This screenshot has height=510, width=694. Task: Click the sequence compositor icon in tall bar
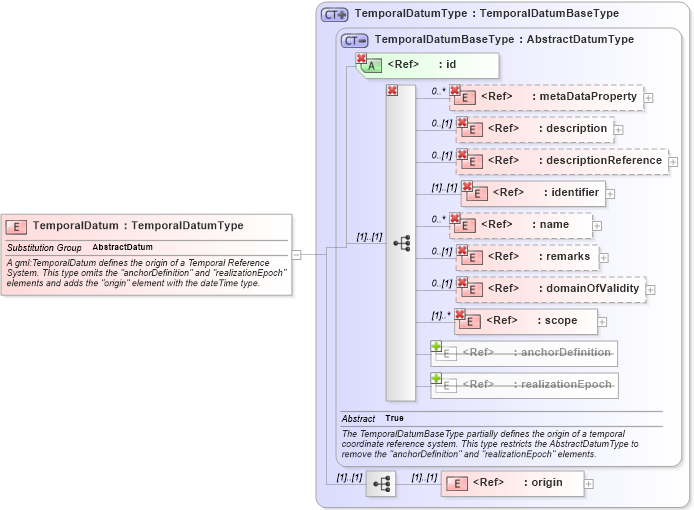pos(402,243)
